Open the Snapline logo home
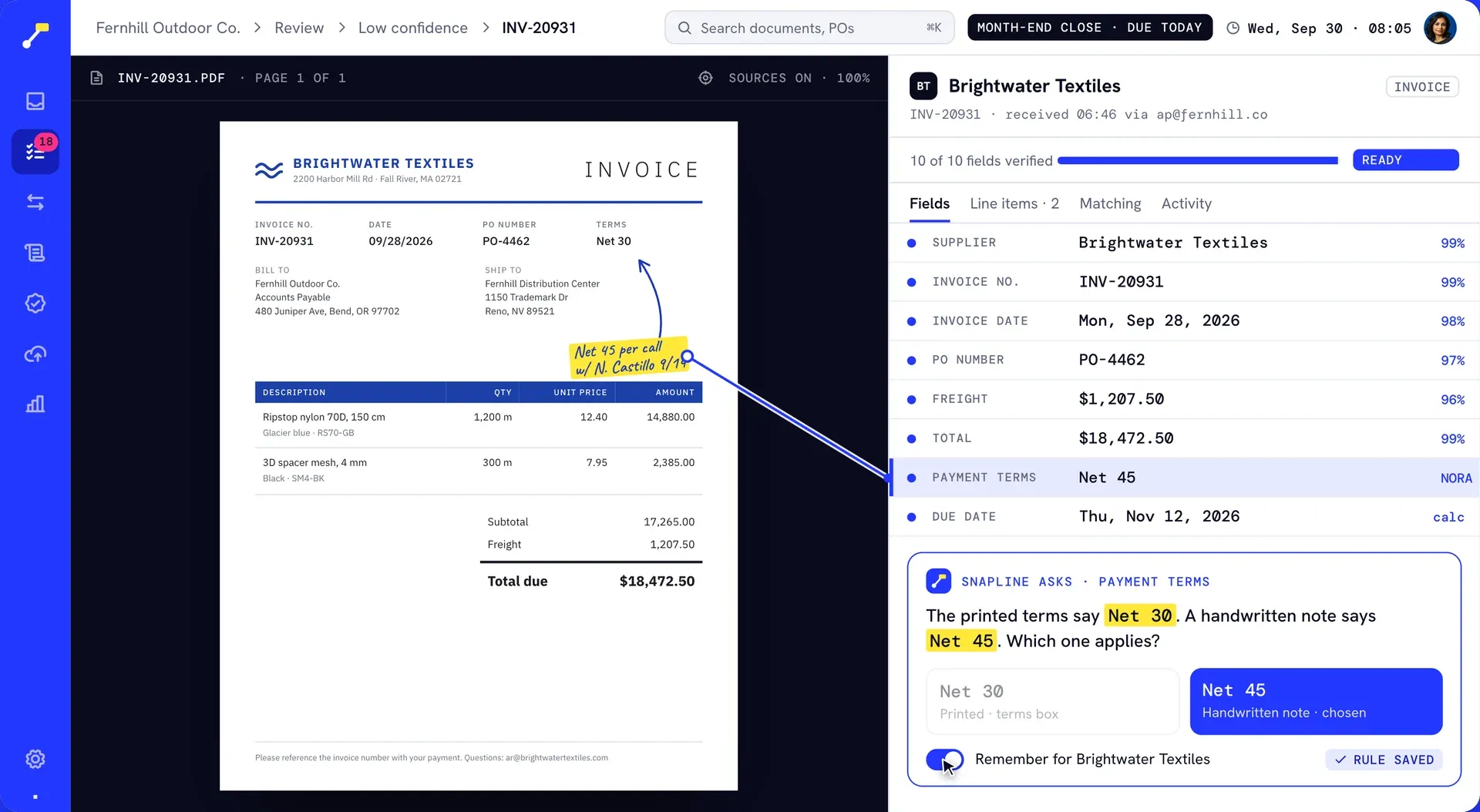This screenshot has width=1480, height=812. [x=35, y=34]
